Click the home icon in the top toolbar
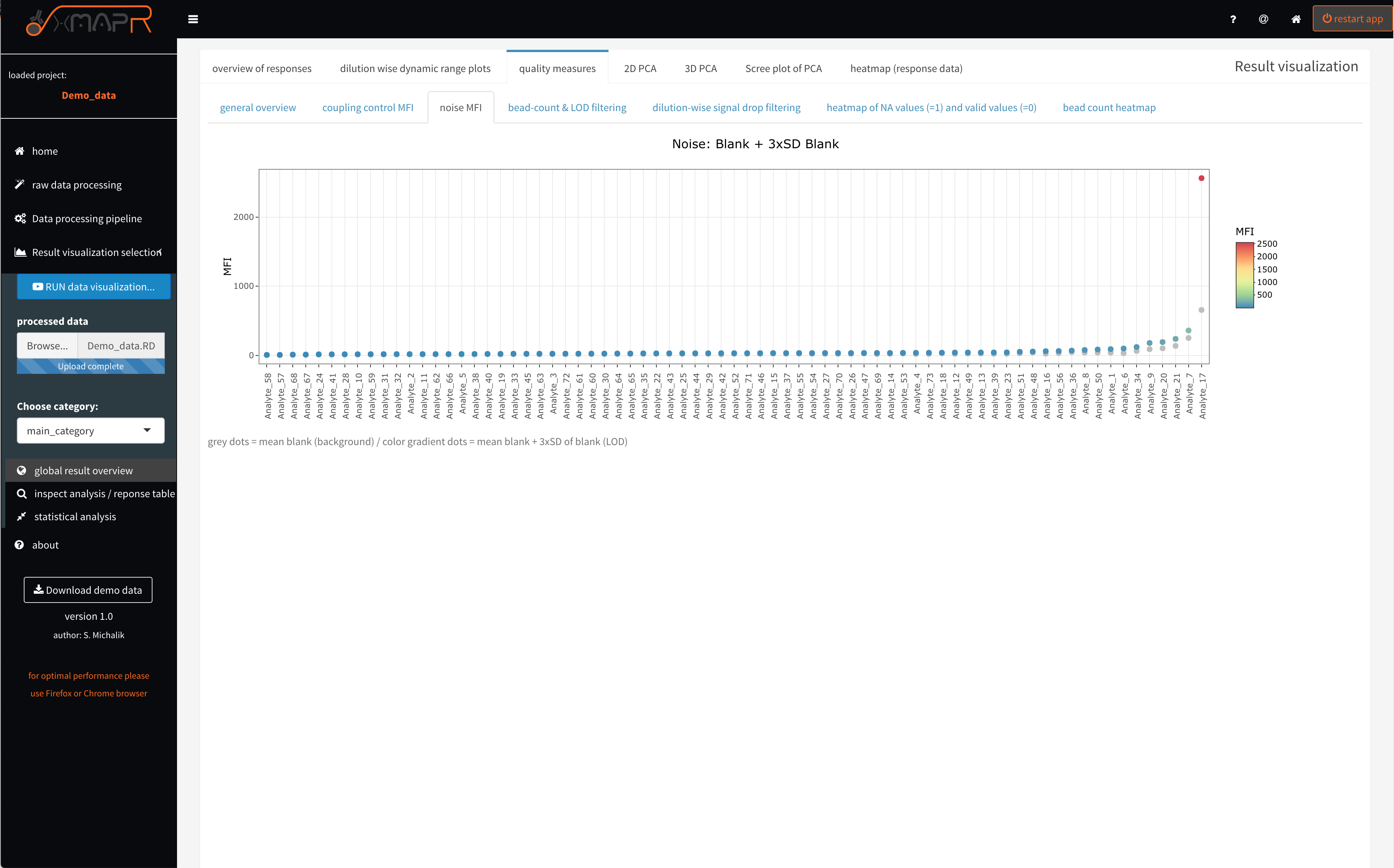 [1296, 19]
